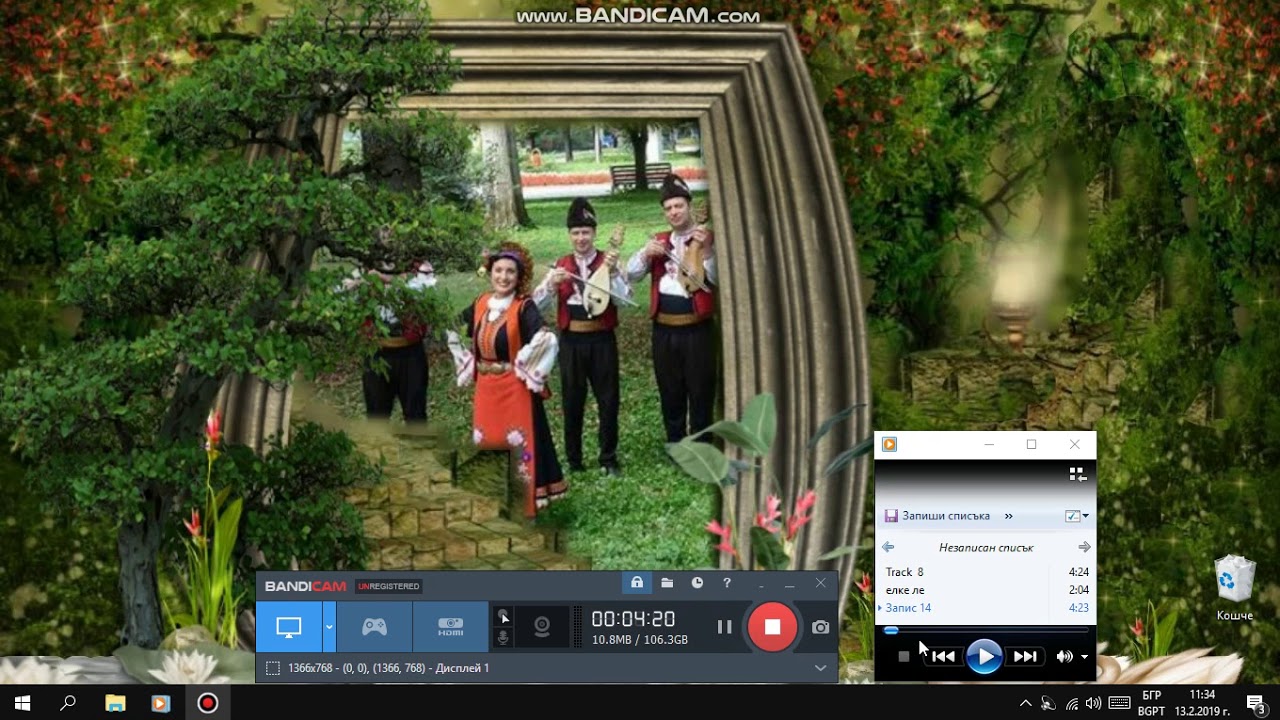Stop recording with the red button
The width and height of the screenshot is (1280, 720).
(772, 627)
